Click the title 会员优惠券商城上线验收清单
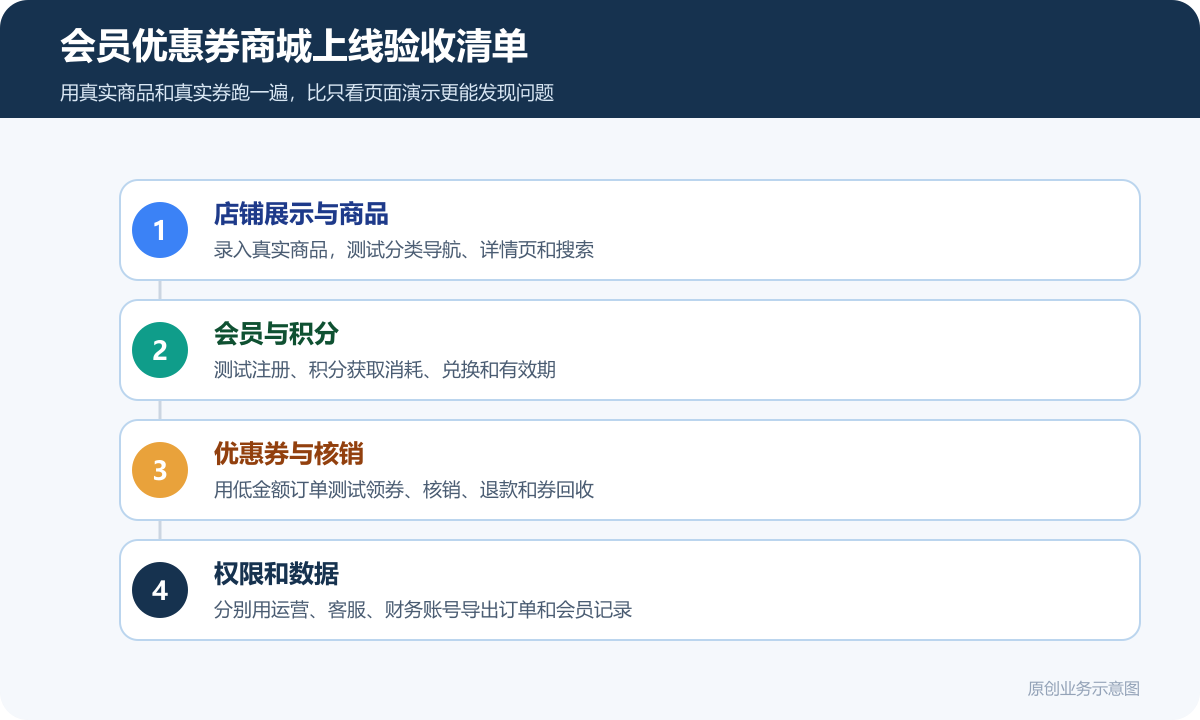This screenshot has height=720, width=1200. tap(294, 46)
